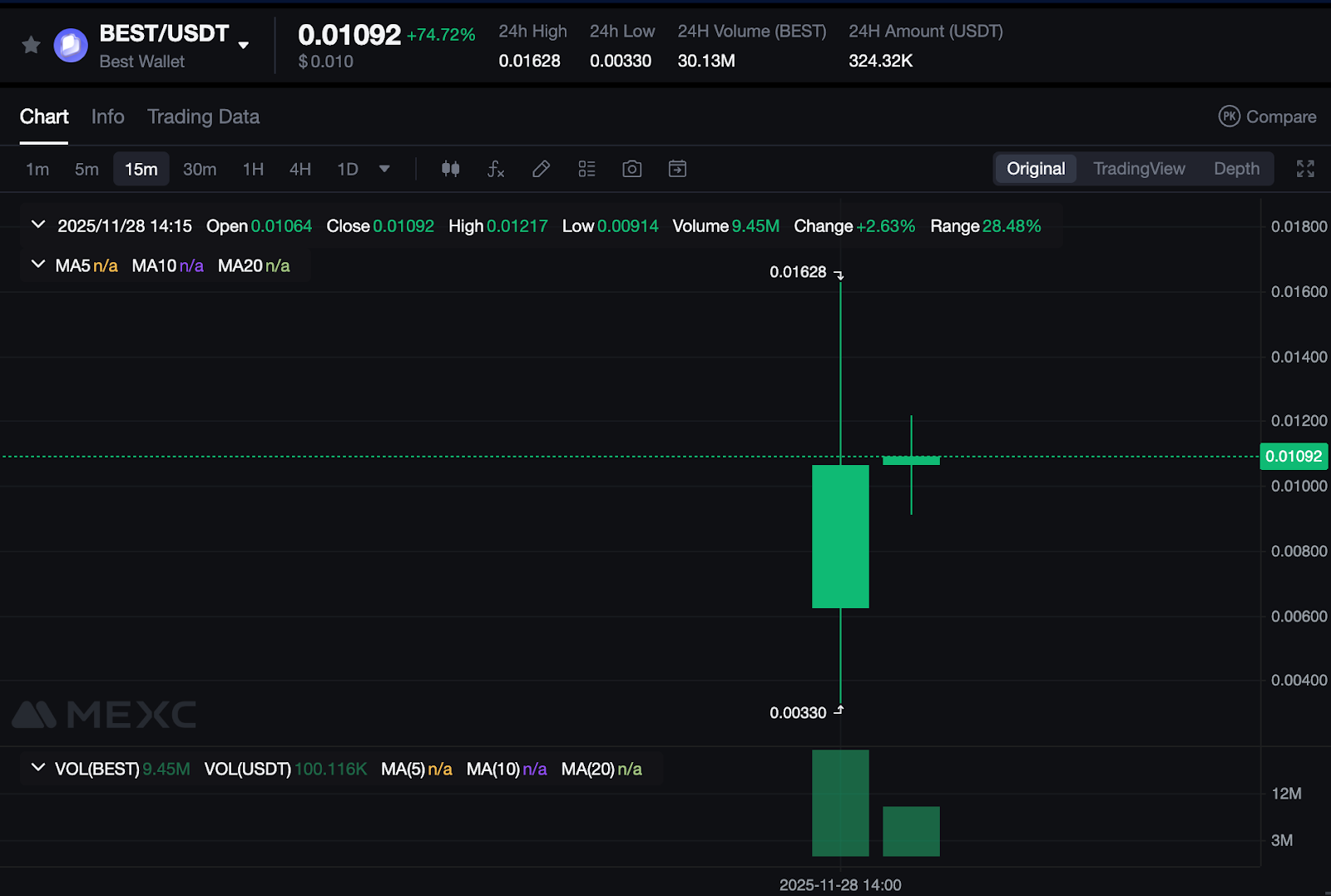
Task: Click the Compare button
Action: tap(1267, 116)
